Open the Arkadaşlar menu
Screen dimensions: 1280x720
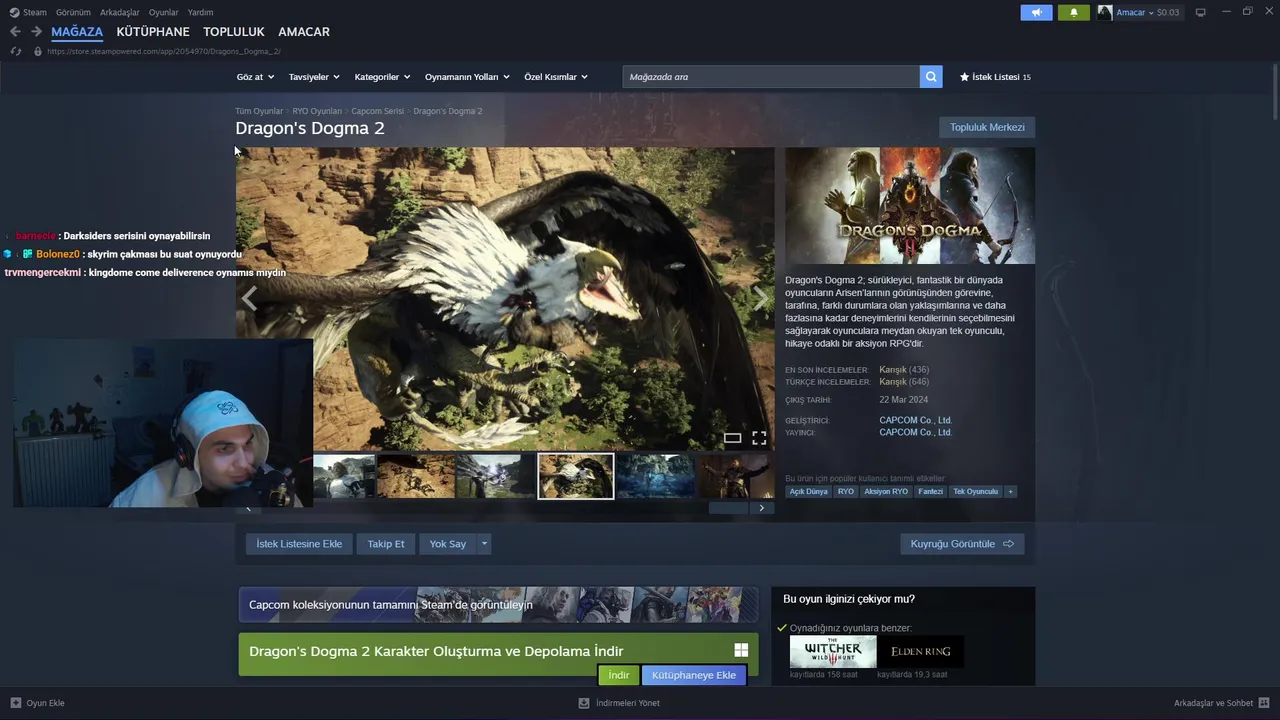click(x=120, y=12)
